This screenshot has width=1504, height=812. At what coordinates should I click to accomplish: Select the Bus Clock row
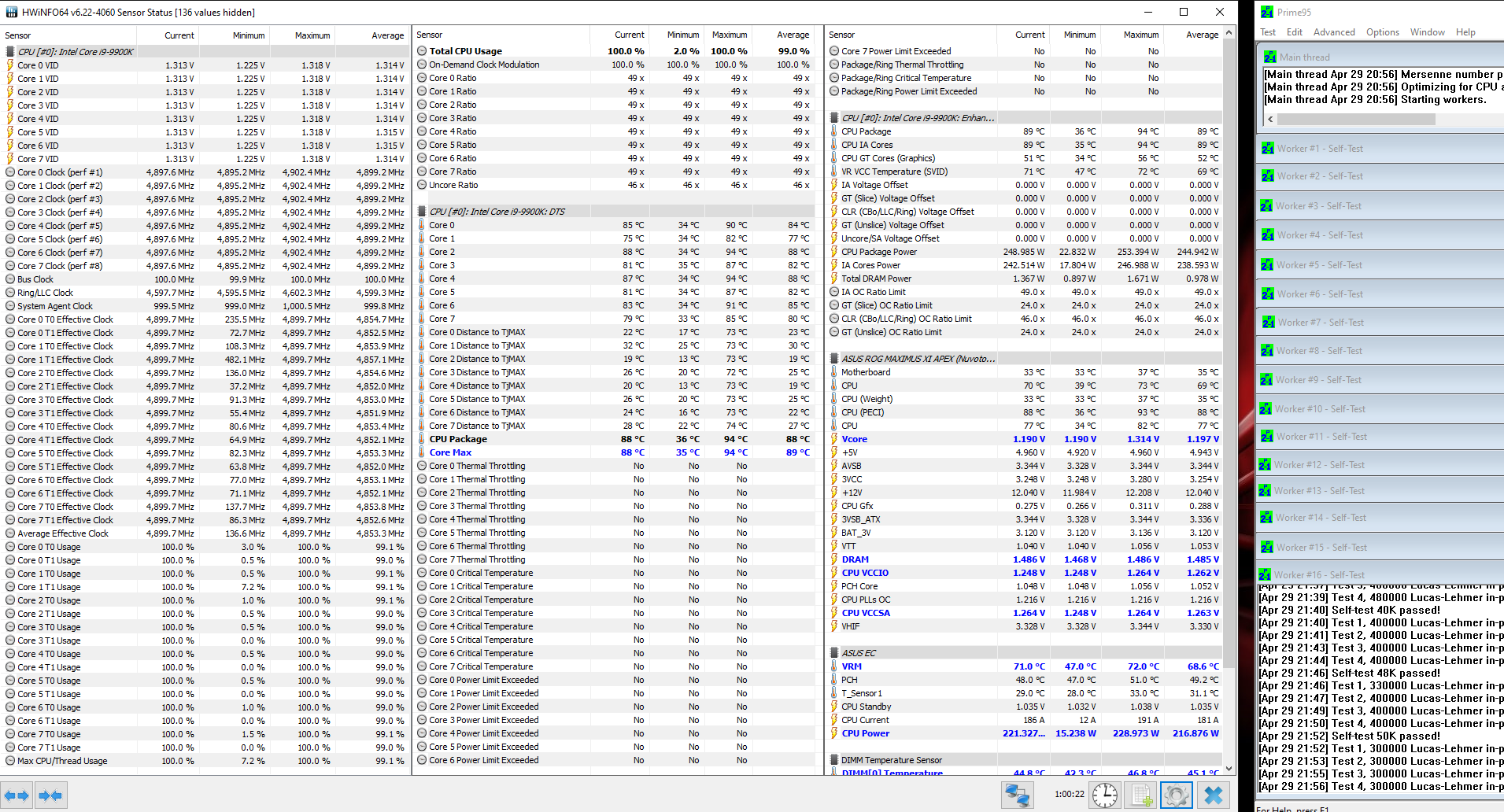point(205,279)
